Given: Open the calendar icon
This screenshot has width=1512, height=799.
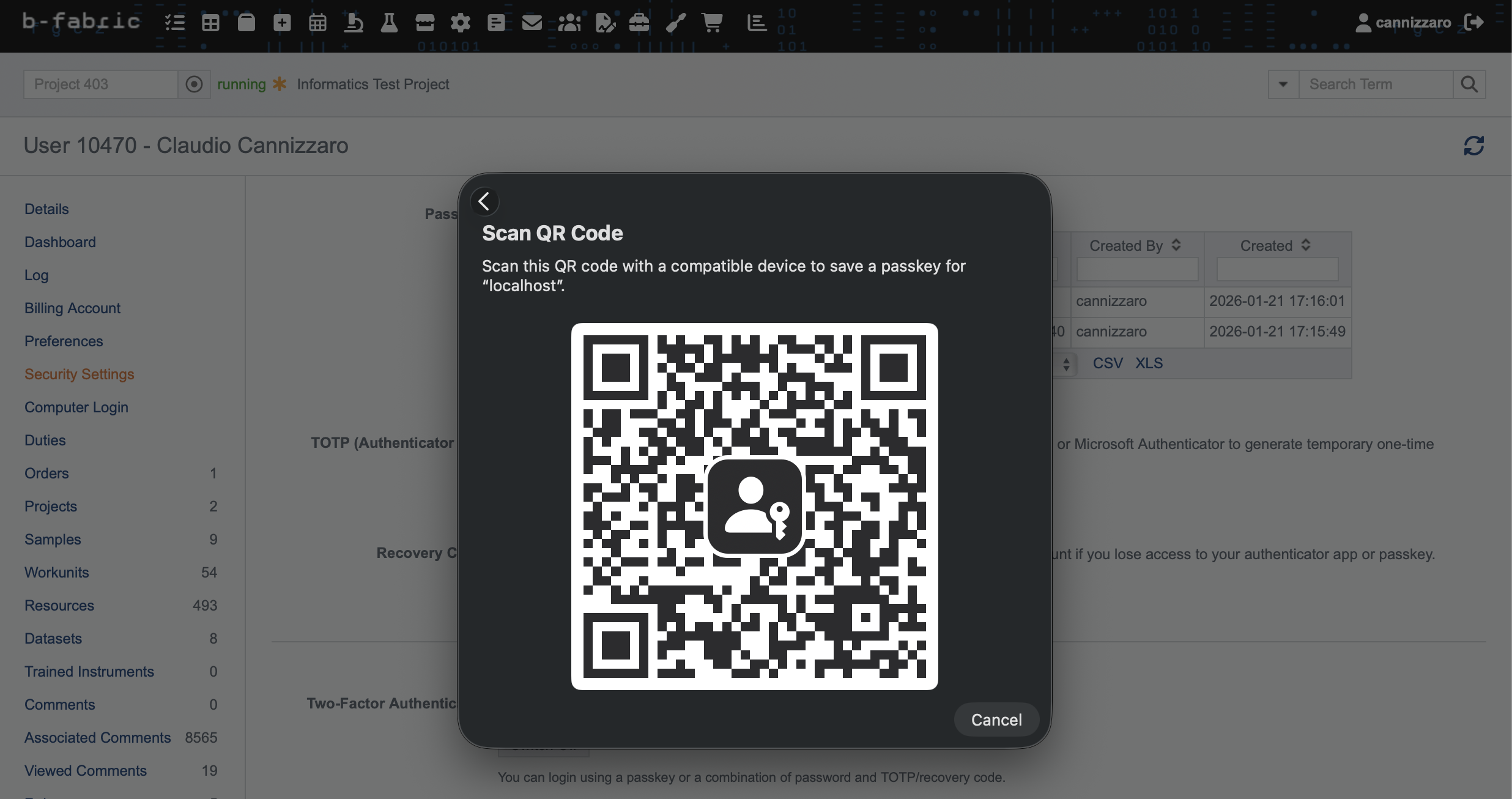Looking at the screenshot, I should 318,23.
